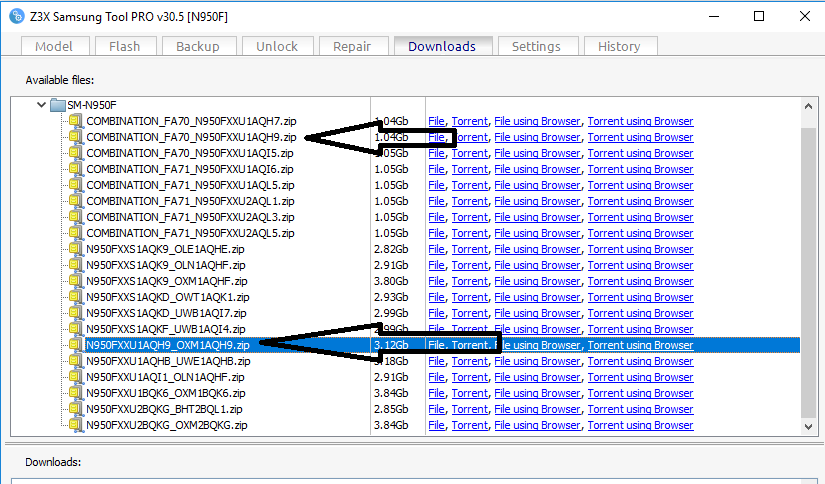825x484 pixels.
Task: Click zip icon for N950FXXS1AQK9_OLE1AQHE.zip
Action: [76, 249]
